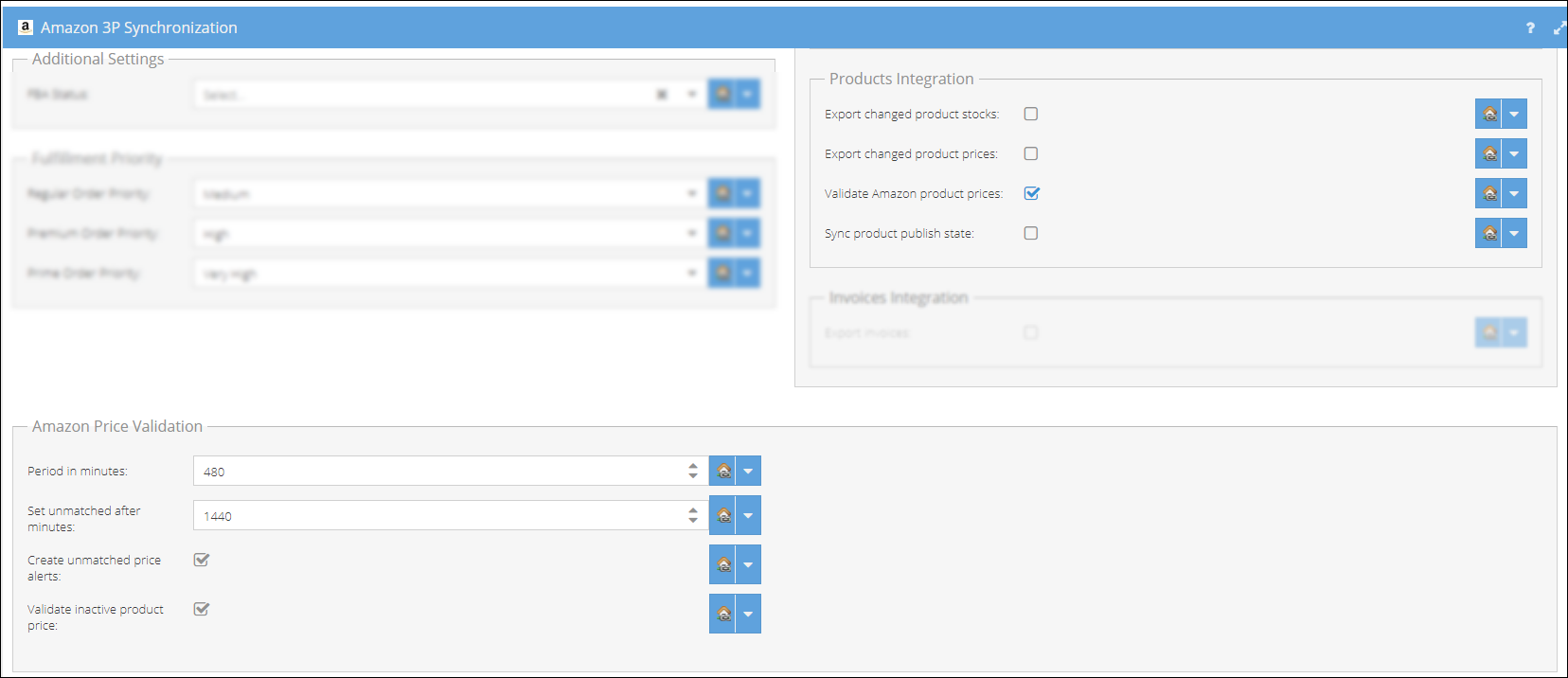
Task: Click house icon next to Set unmatched after minutes
Action: coord(723,516)
